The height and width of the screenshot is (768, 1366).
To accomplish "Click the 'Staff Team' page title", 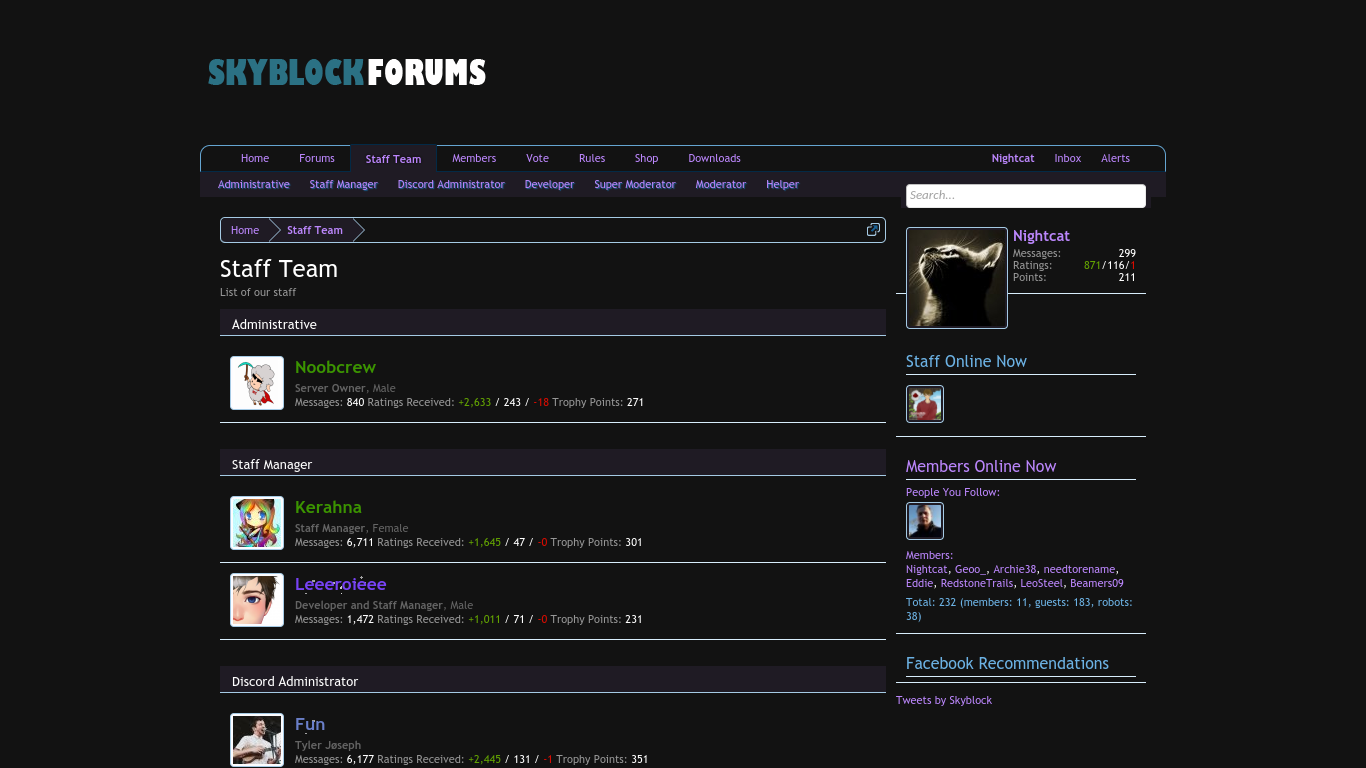I will click(279, 269).
